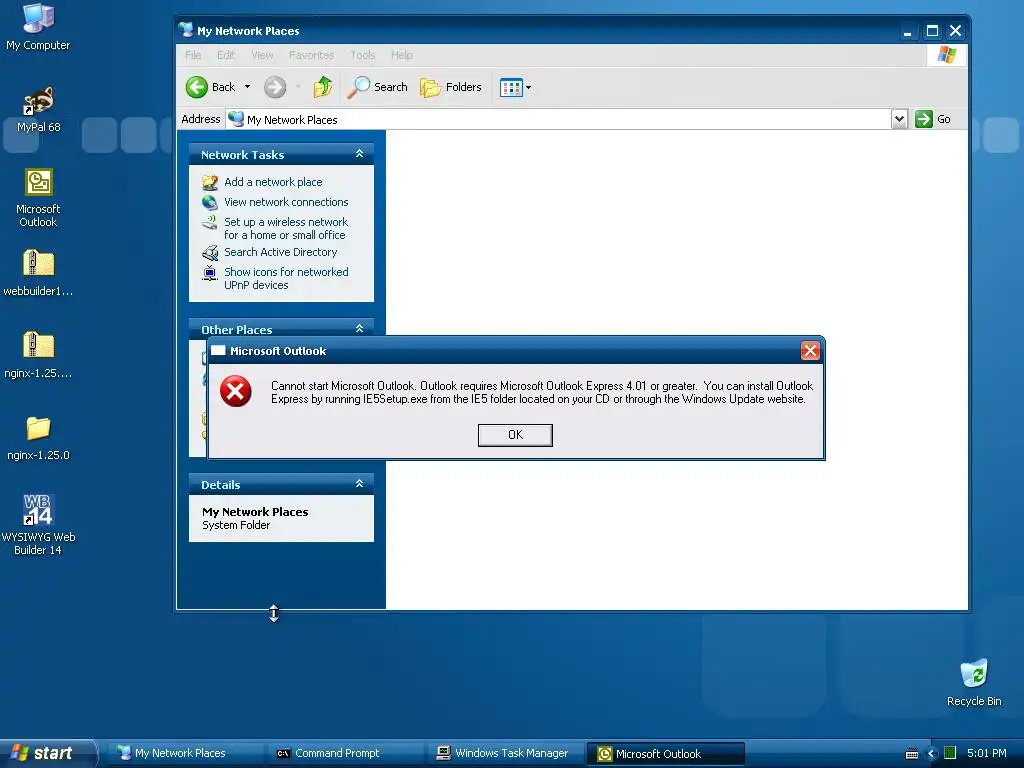Click the UPnP devices icon
Screen dimensions: 1024x768
click(210, 273)
